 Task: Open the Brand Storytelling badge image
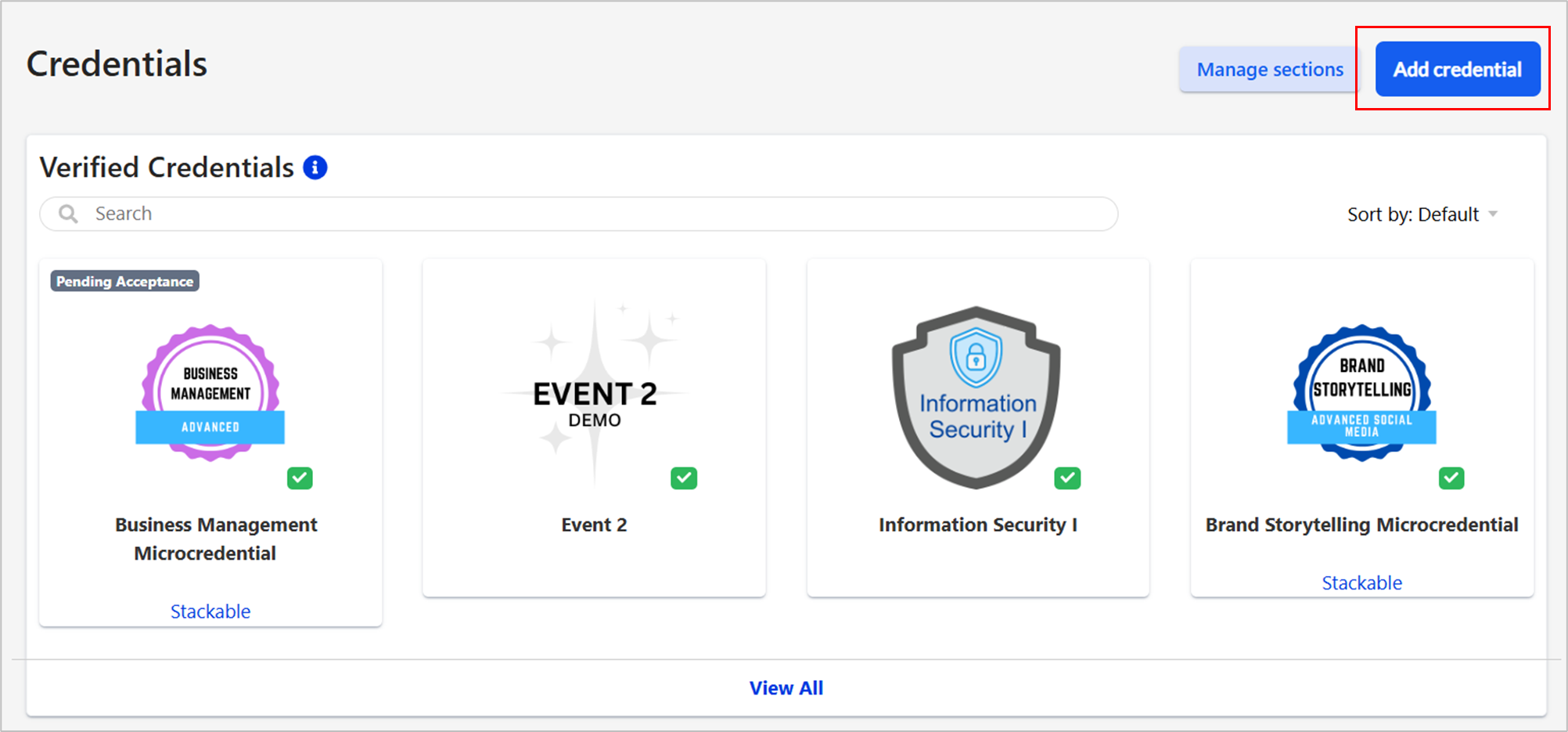pyautogui.click(x=1361, y=393)
